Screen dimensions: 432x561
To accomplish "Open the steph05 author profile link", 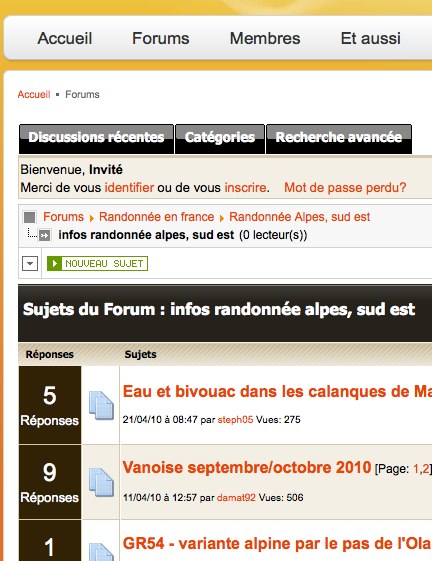I will point(235,420).
